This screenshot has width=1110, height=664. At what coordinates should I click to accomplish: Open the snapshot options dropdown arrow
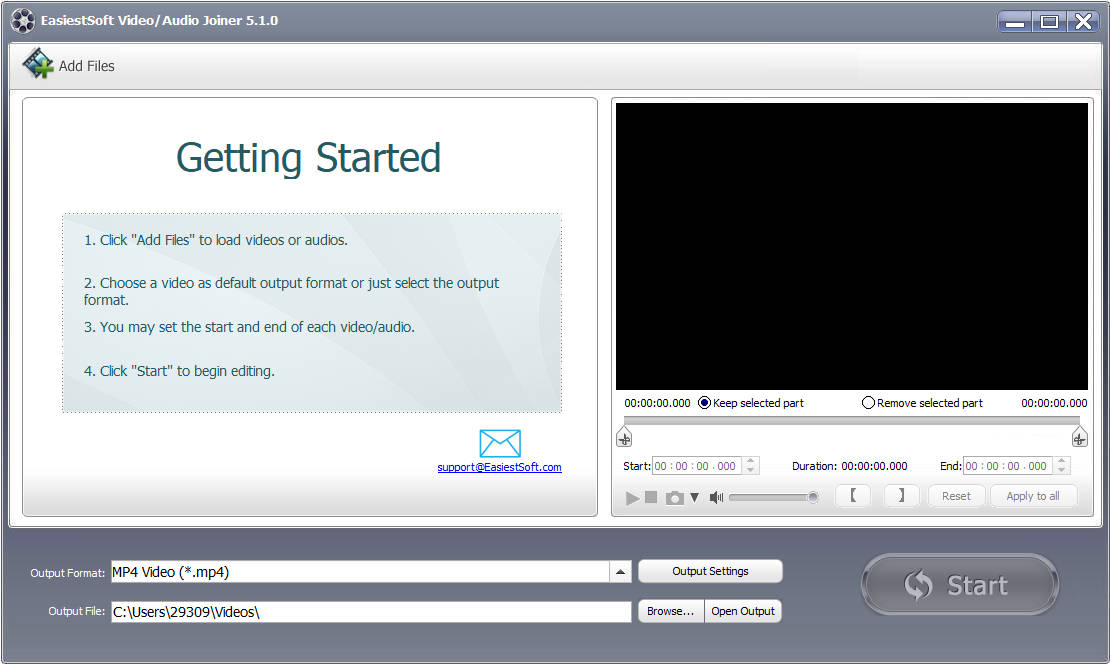click(x=695, y=497)
